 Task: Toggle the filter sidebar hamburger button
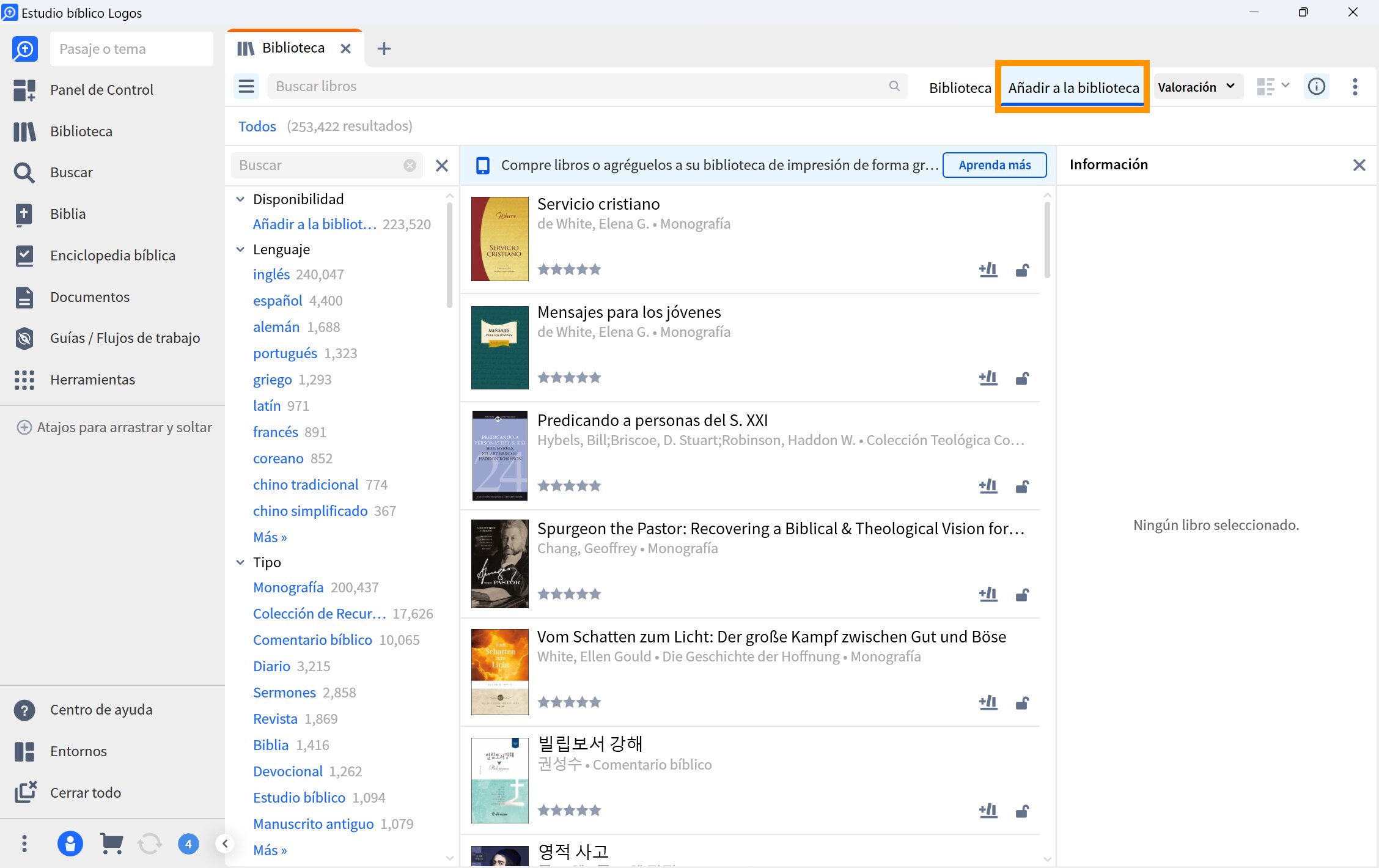pos(246,86)
